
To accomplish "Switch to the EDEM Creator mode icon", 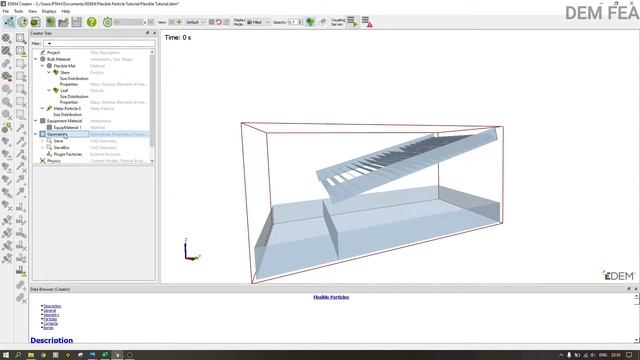I will pyautogui.click(x=9, y=22).
